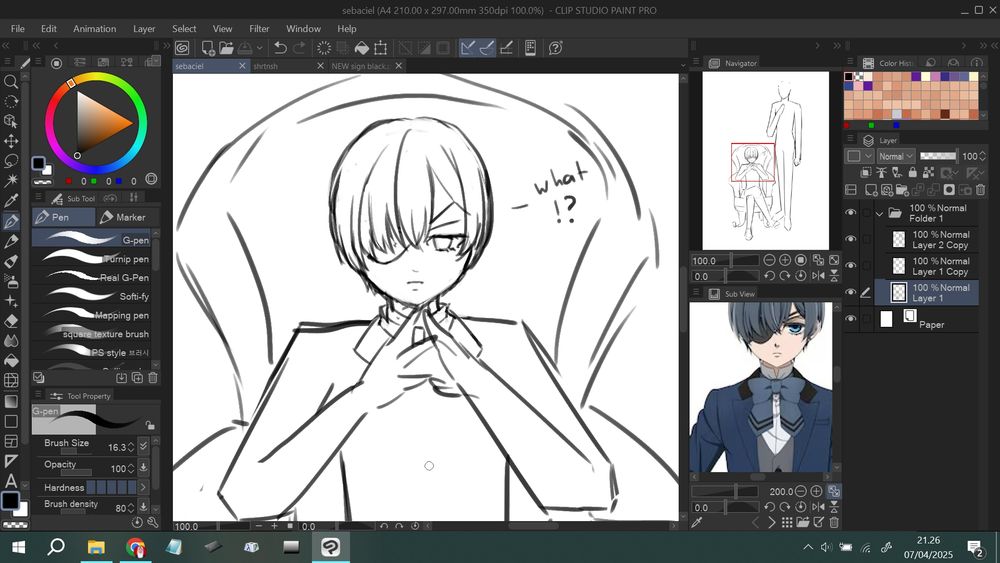The height and width of the screenshot is (563, 1000).
Task: Click the Undo arrow in command bar
Action: click(280, 48)
